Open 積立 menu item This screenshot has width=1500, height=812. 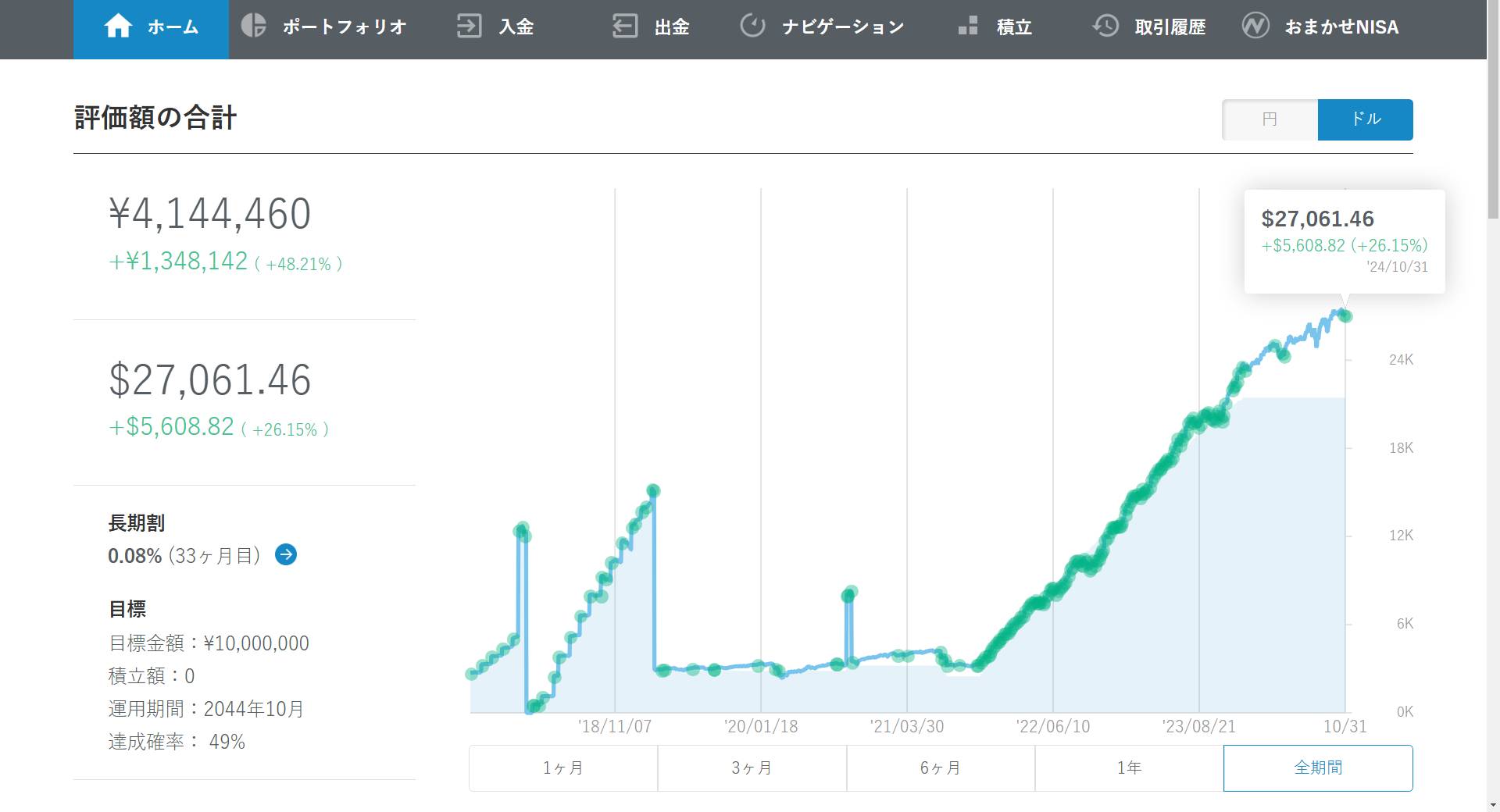(1014, 27)
